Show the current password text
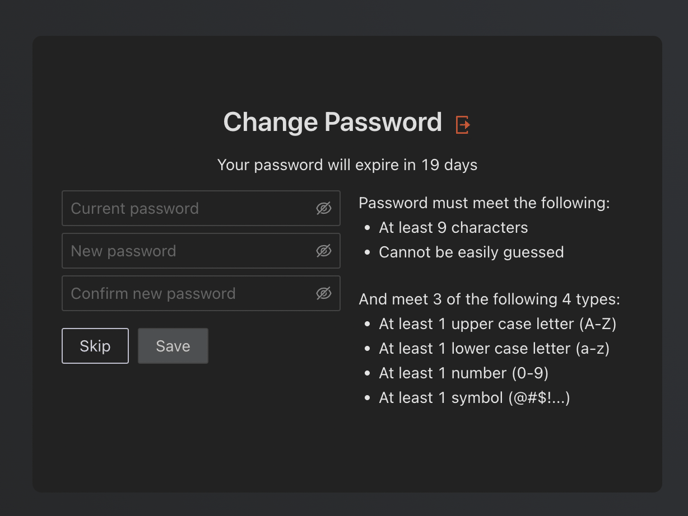The height and width of the screenshot is (516, 688). coord(323,208)
